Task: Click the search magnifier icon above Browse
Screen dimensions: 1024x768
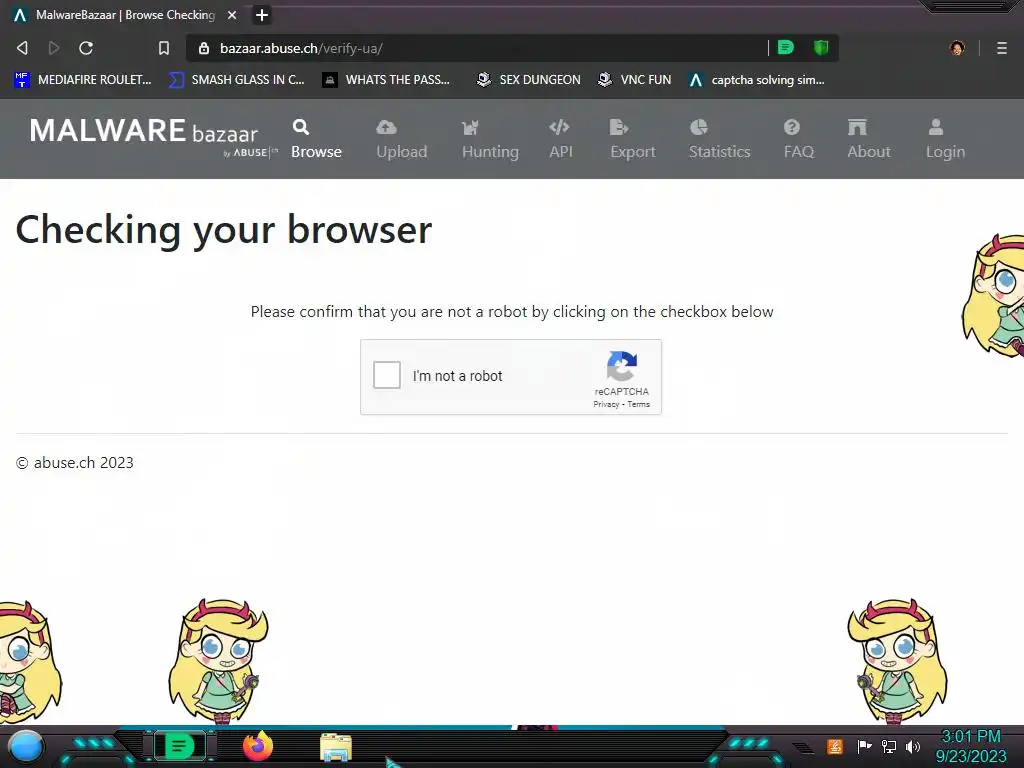Action: [301, 127]
